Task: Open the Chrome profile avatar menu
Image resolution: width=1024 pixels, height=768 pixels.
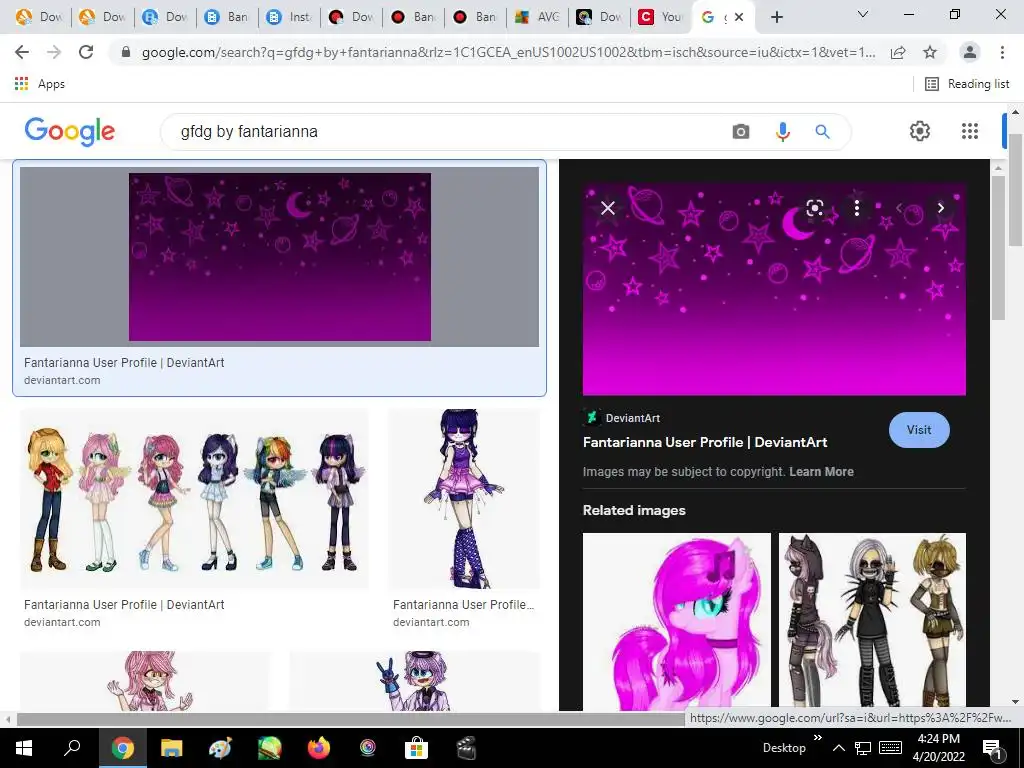Action: pos(970,52)
